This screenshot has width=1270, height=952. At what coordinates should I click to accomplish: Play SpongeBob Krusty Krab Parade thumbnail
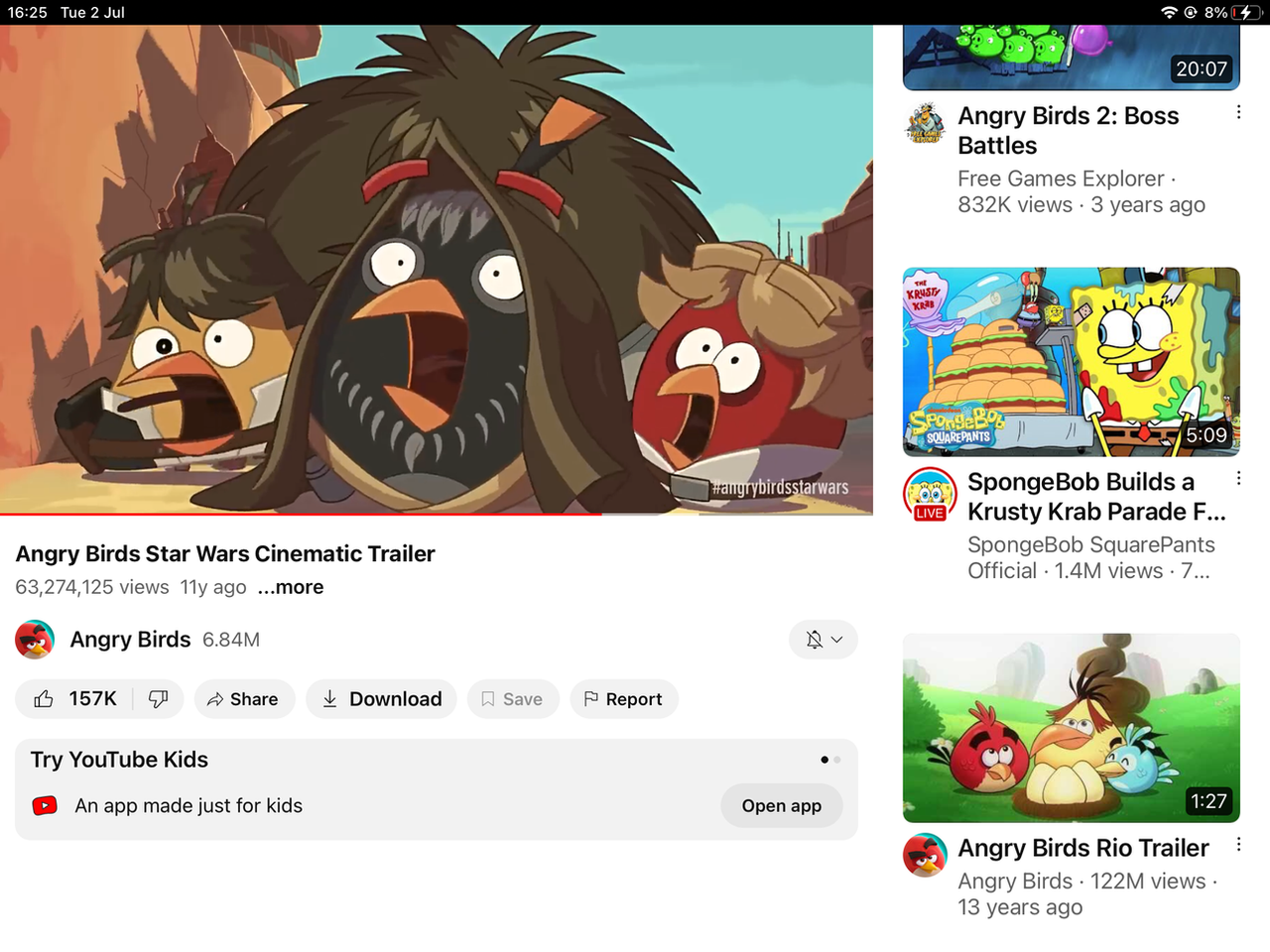click(1072, 362)
